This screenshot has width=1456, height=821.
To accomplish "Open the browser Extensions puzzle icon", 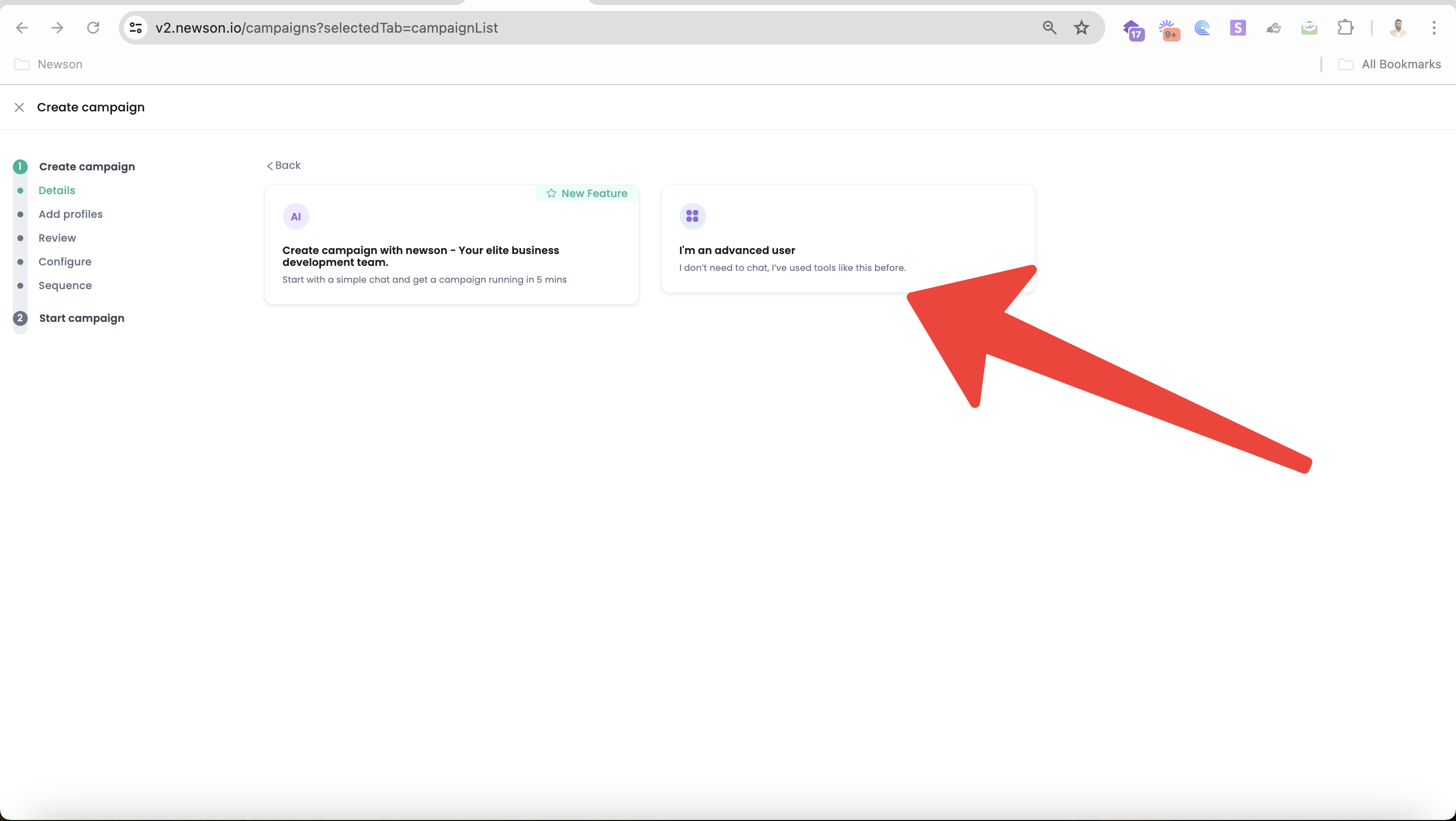I will coord(1345,28).
